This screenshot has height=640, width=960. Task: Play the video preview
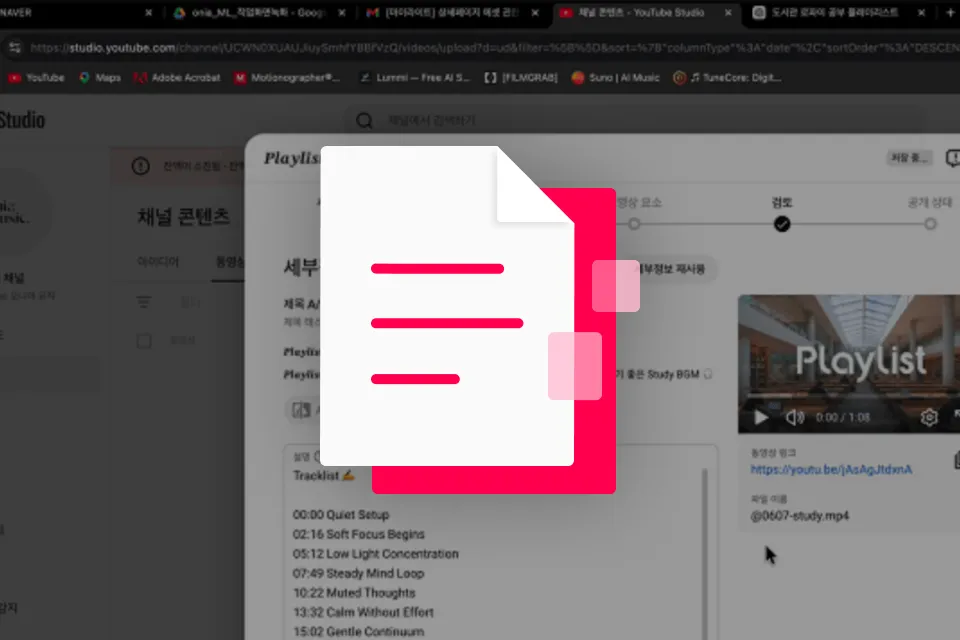[x=760, y=418]
